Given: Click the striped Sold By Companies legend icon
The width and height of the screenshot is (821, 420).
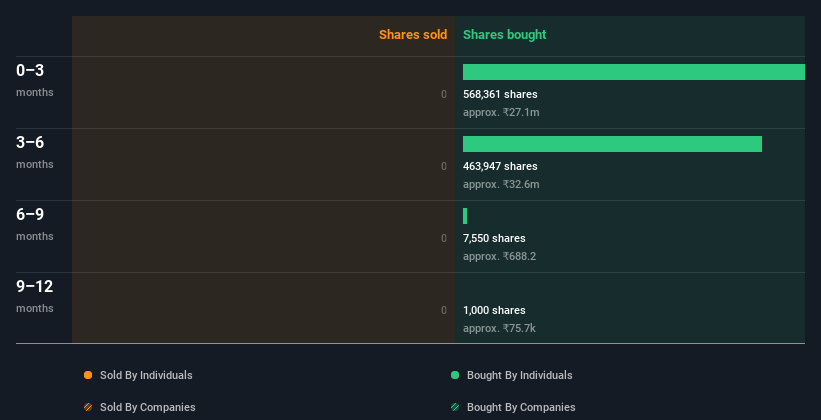Looking at the screenshot, I should coord(88,407).
